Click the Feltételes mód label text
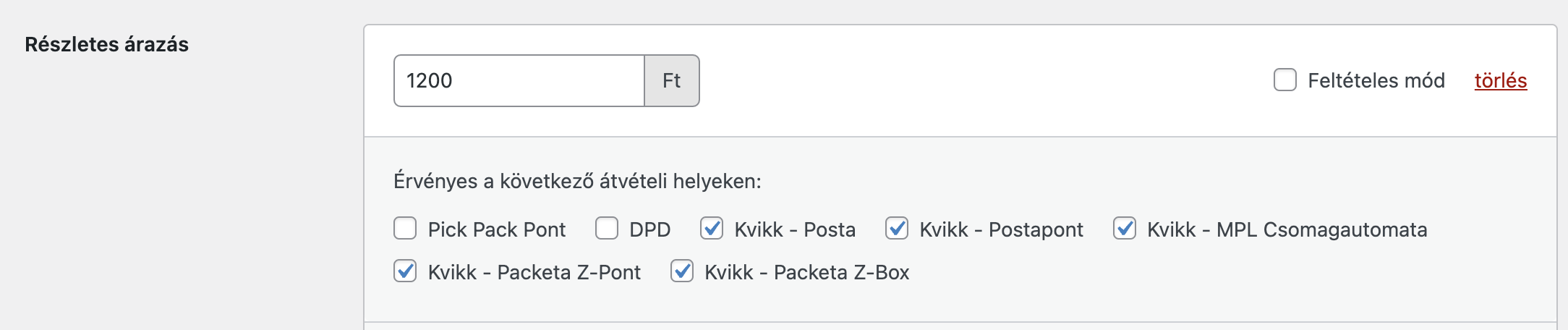1568x330 pixels. coord(1376,80)
